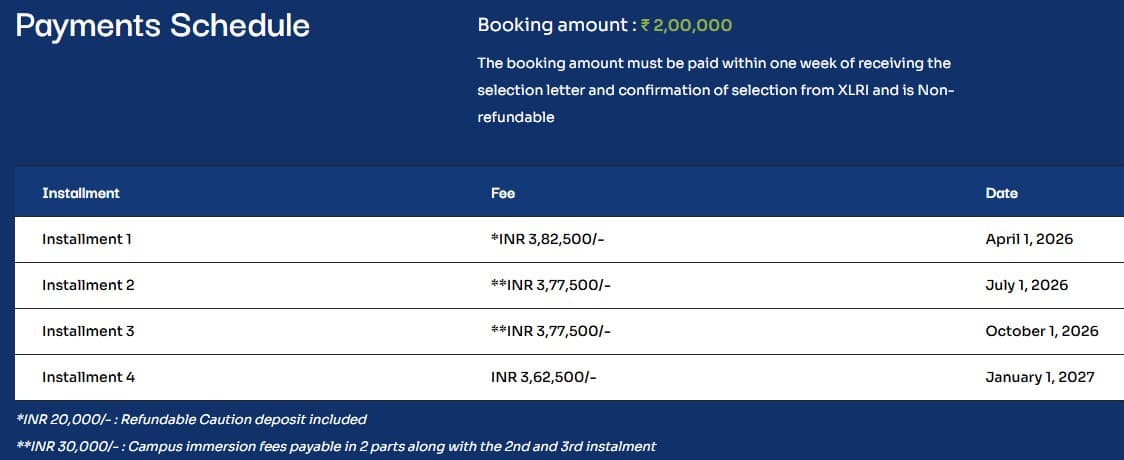Click the October 1, 2026 date

[x=1041, y=331]
